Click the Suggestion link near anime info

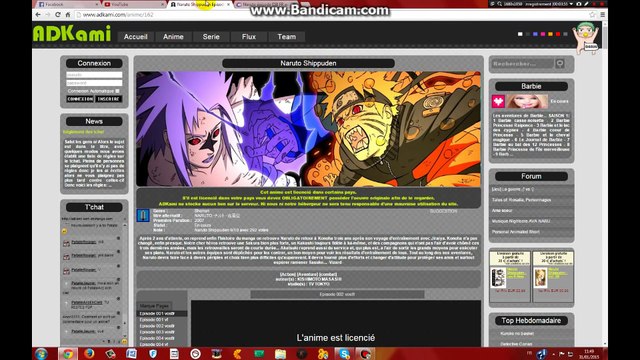[x=443, y=211]
